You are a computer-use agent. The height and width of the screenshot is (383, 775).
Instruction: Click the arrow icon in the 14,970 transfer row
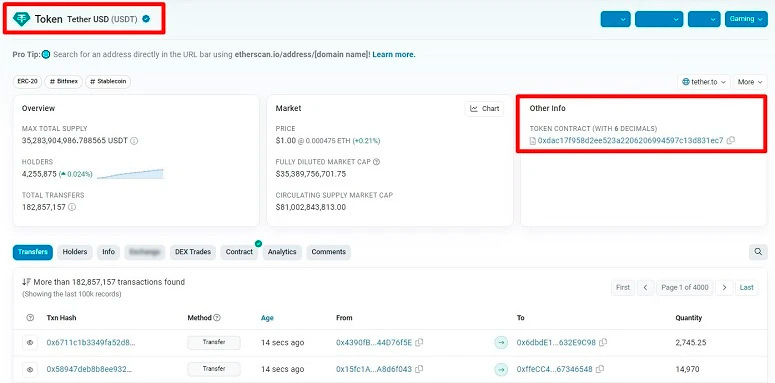501,369
